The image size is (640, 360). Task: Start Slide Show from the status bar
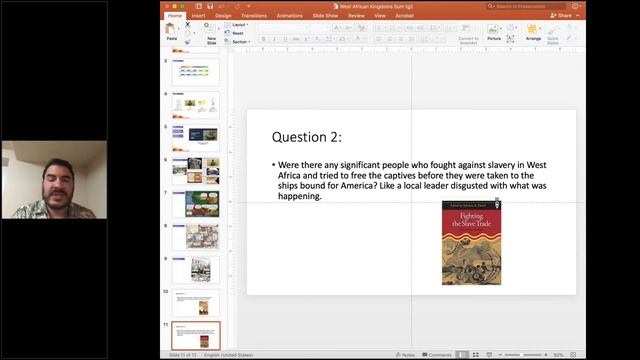(x=489, y=355)
